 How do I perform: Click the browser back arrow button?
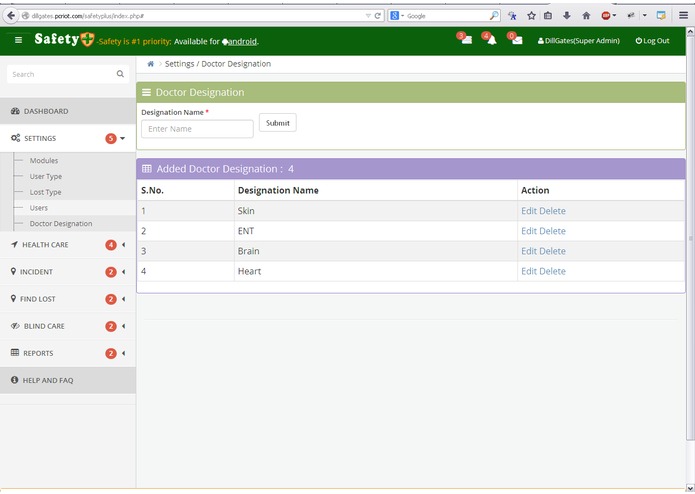[11, 16]
